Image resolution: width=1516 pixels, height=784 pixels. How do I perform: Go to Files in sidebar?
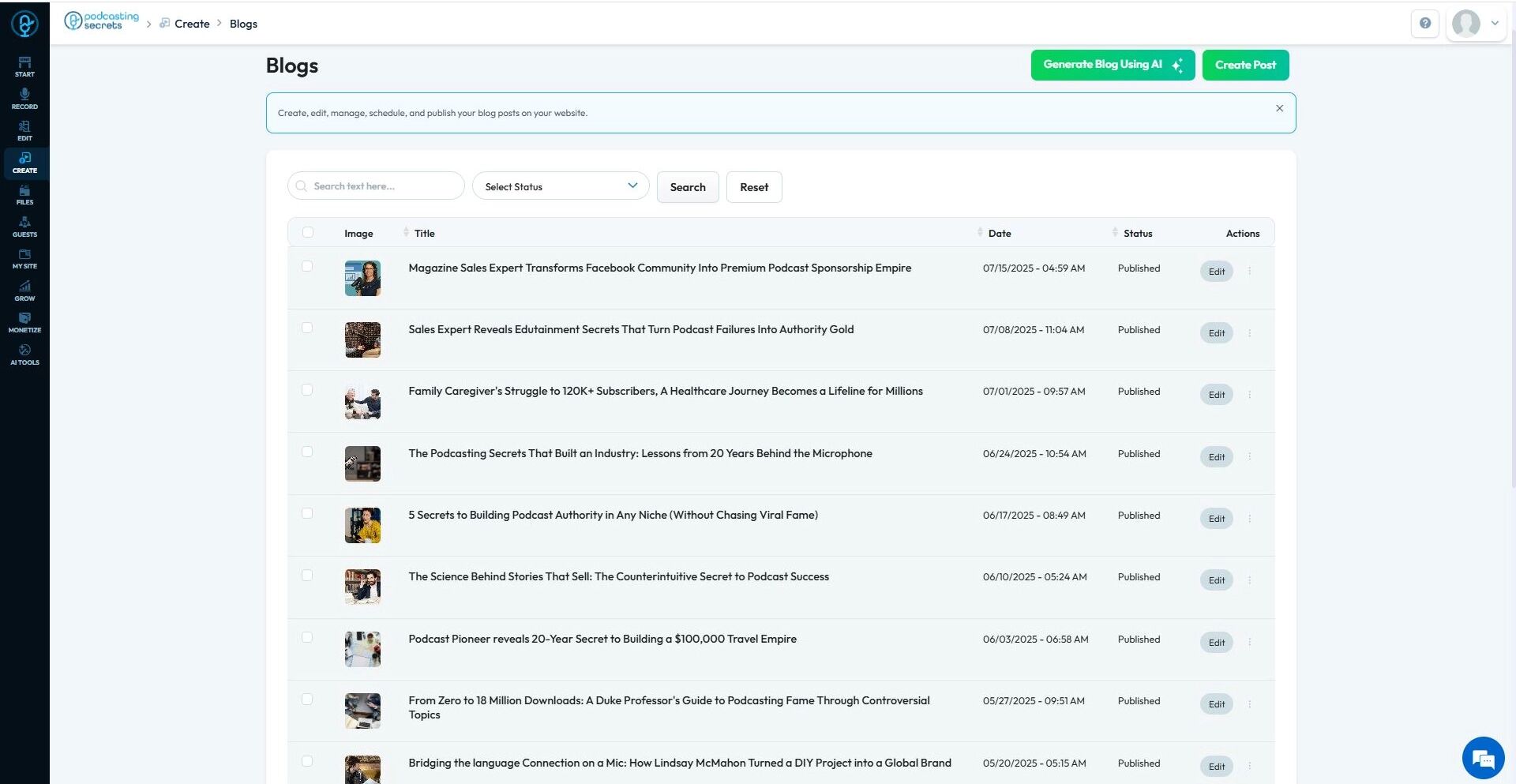point(24,195)
